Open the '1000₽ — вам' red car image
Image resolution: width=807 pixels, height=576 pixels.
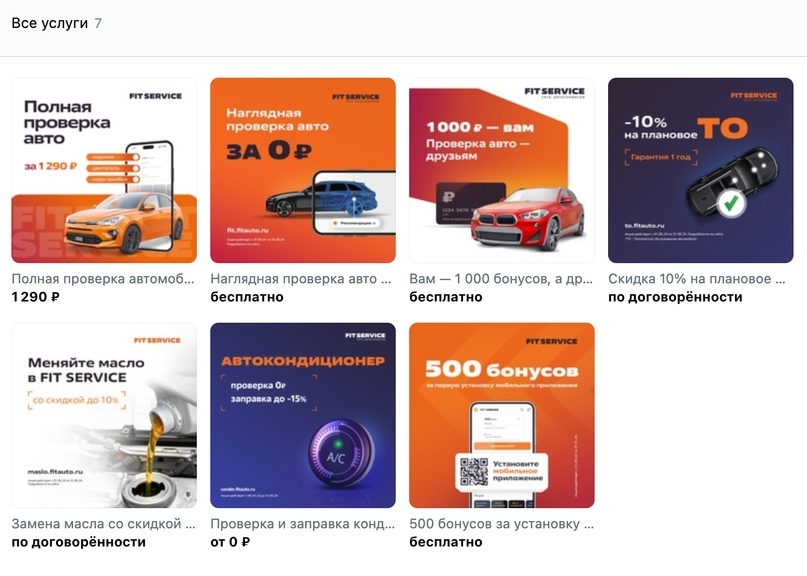coord(502,170)
